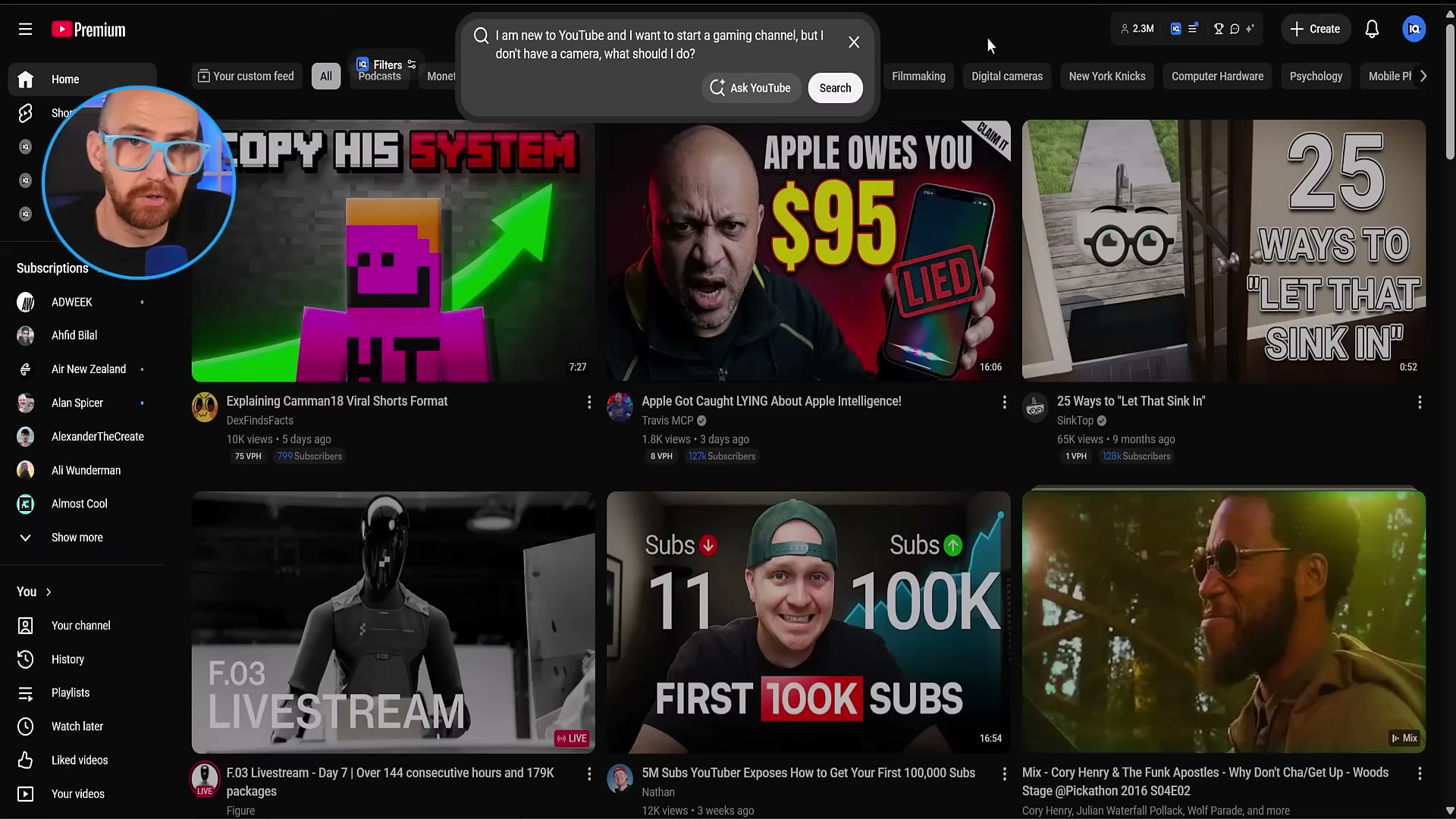Screen dimensions: 1456x819
Task: Click the Ask YouTube button
Action: coord(751,88)
